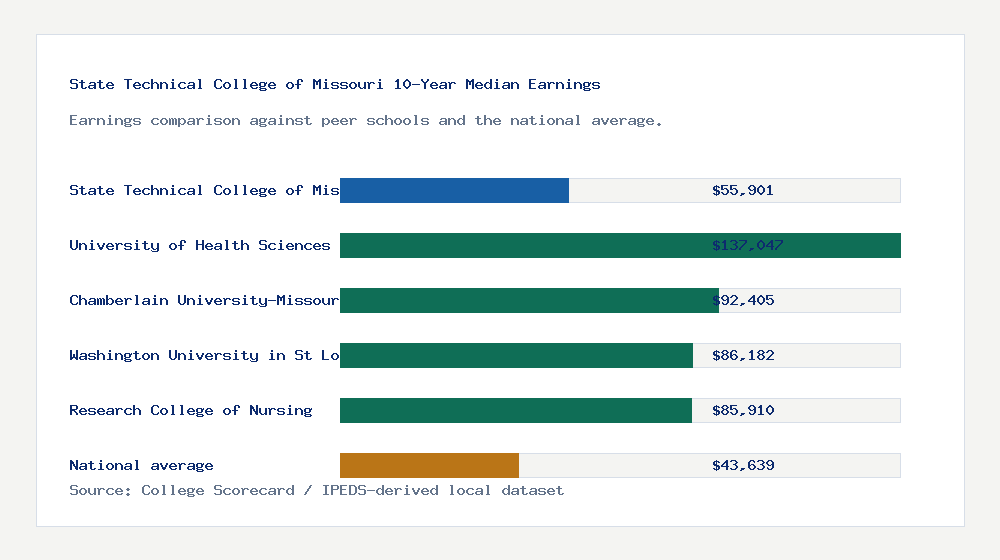Click the chart title about 10-Year Median Earnings

(335, 84)
